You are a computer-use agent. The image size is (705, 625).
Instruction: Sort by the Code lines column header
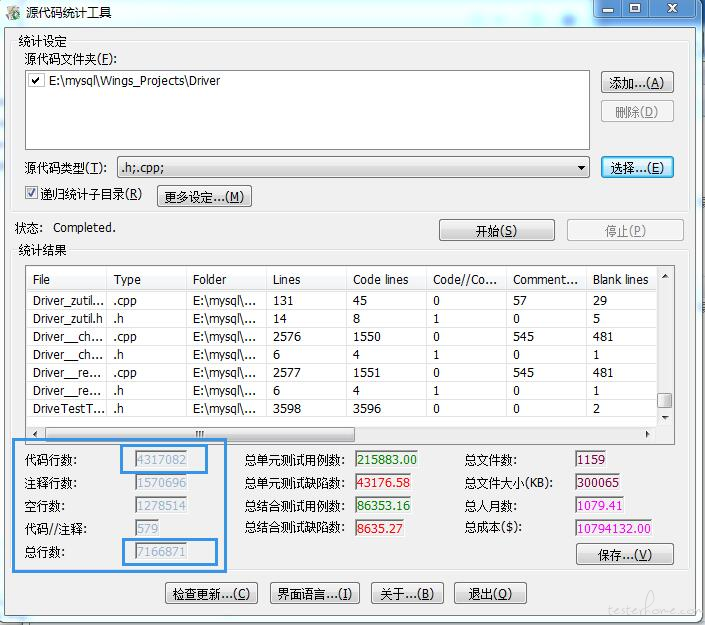click(x=387, y=279)
